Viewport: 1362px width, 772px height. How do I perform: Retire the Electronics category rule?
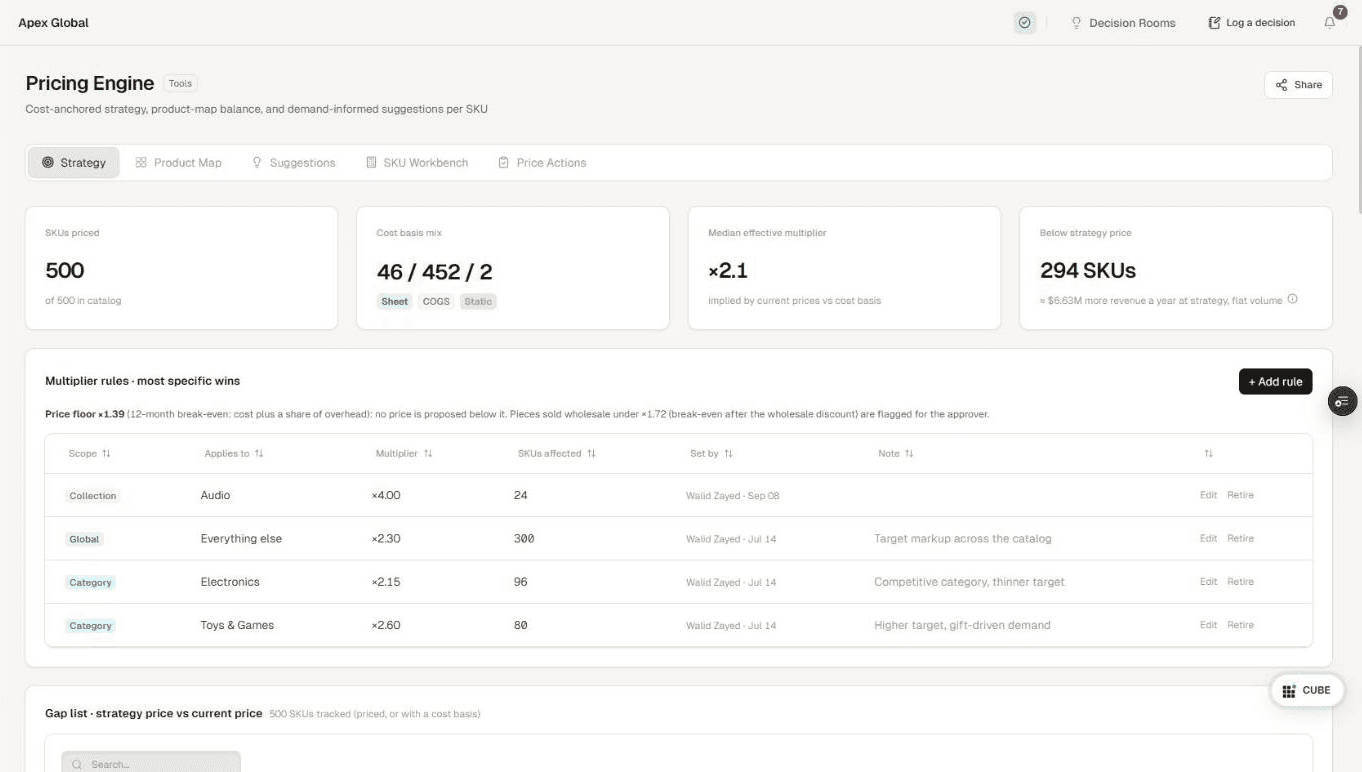[x=1240, y=582]
